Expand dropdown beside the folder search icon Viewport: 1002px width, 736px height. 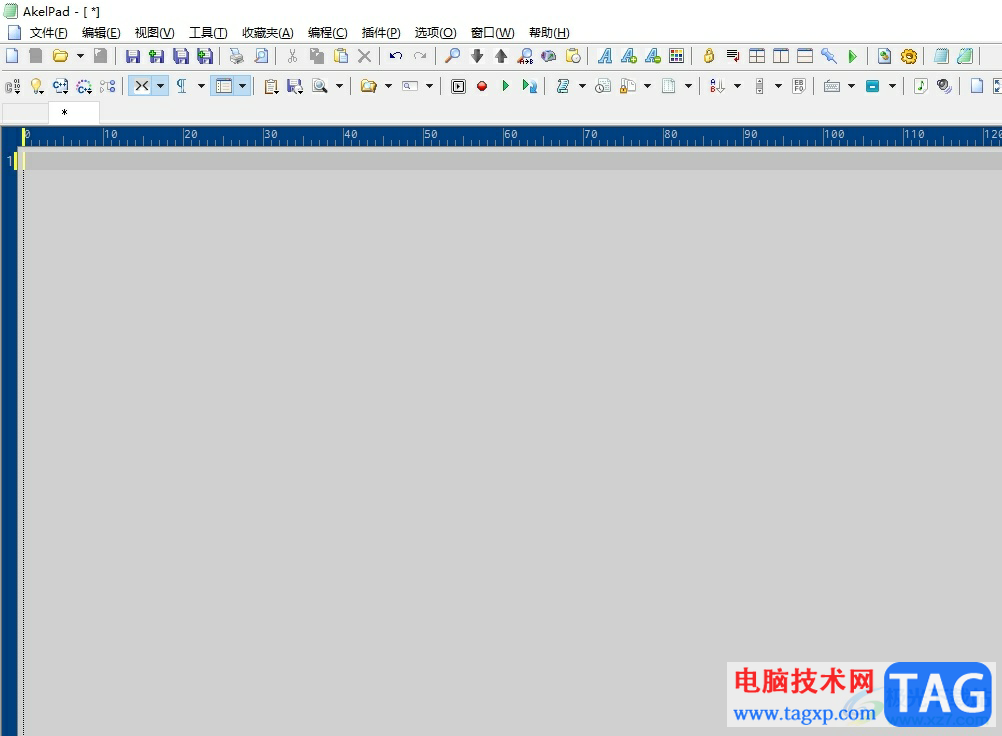click(x=388, y=86)
